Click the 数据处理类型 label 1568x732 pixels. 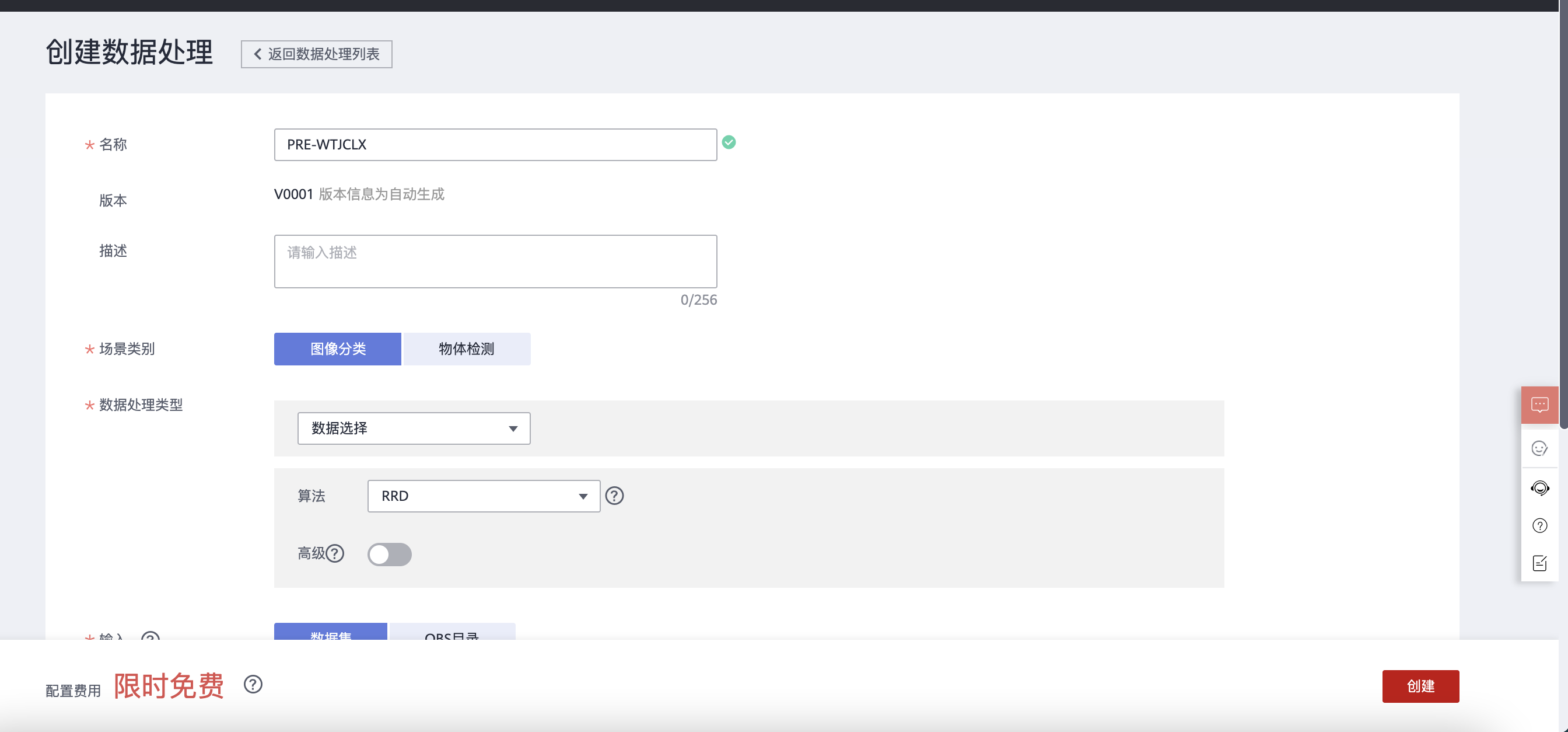141,405
